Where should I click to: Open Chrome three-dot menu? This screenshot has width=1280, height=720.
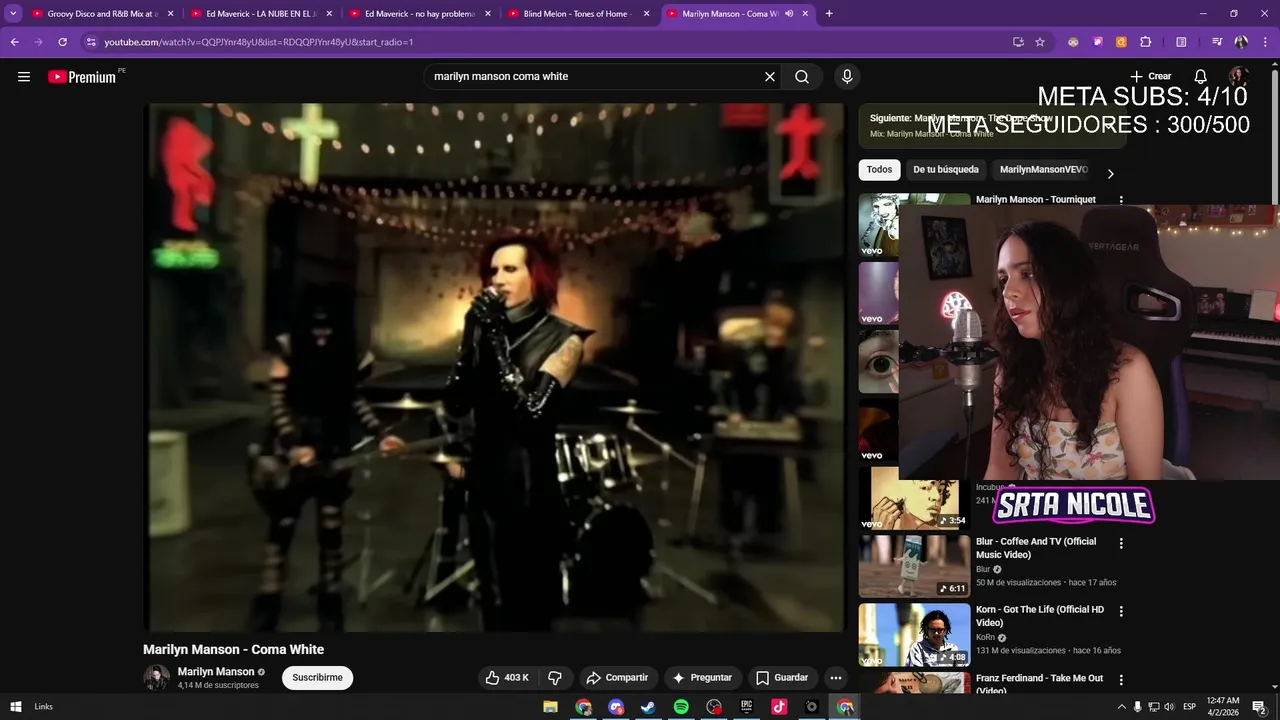pos(1265,42)
